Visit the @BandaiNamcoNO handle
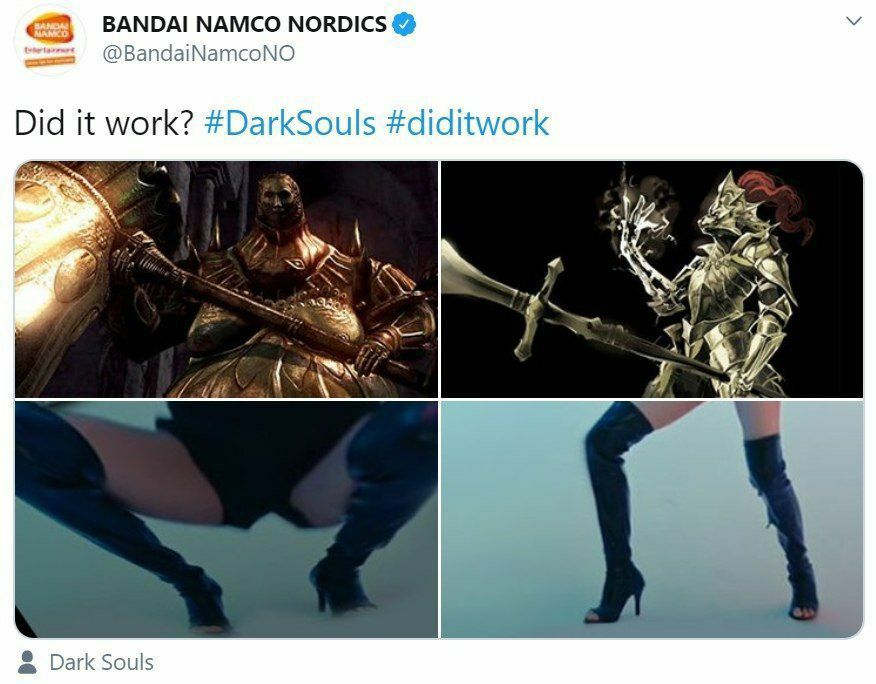 pos(198,54)
